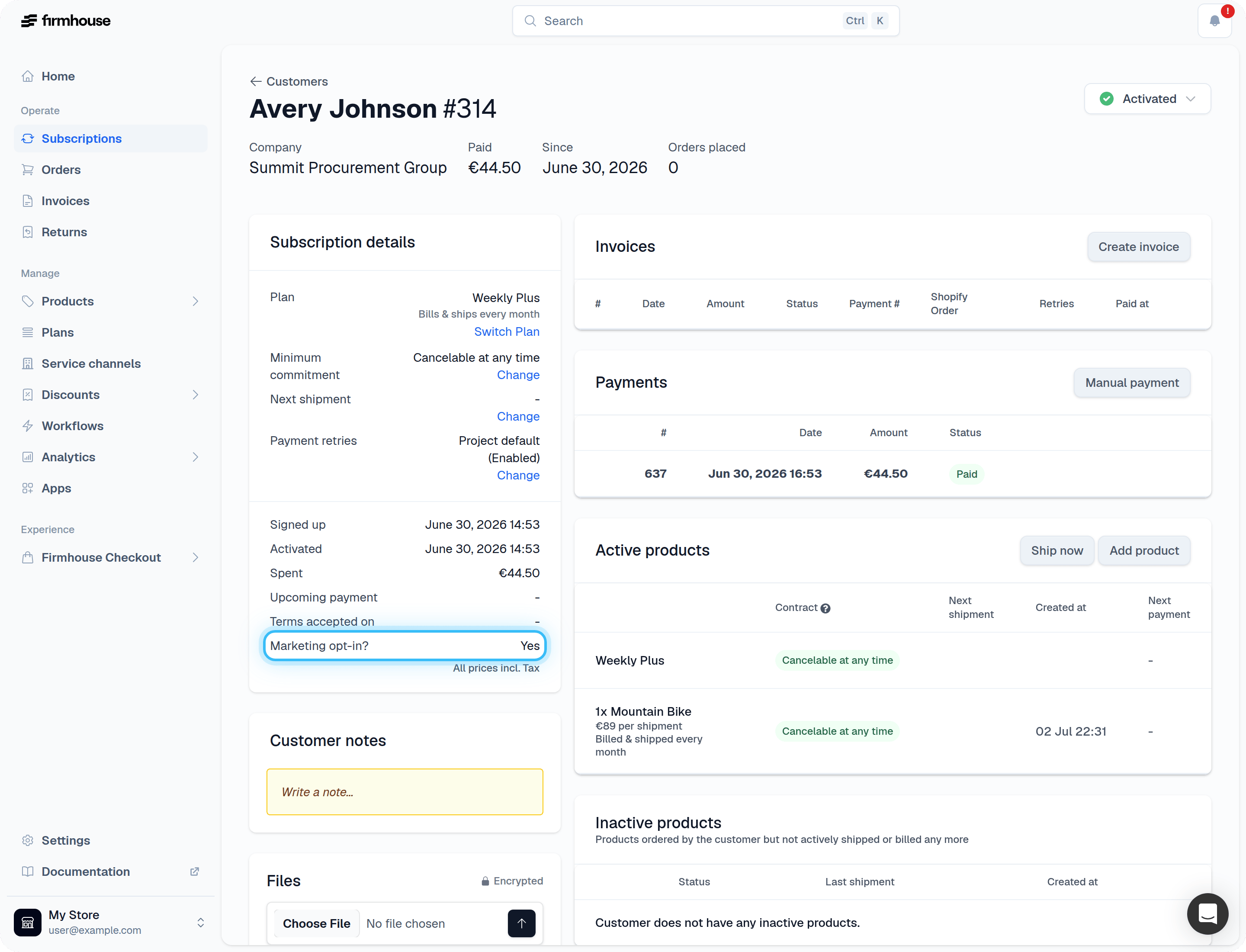Viewport: 1246px width, 952px height.
Task: Click the Orders cart icon
Action: 27,170
